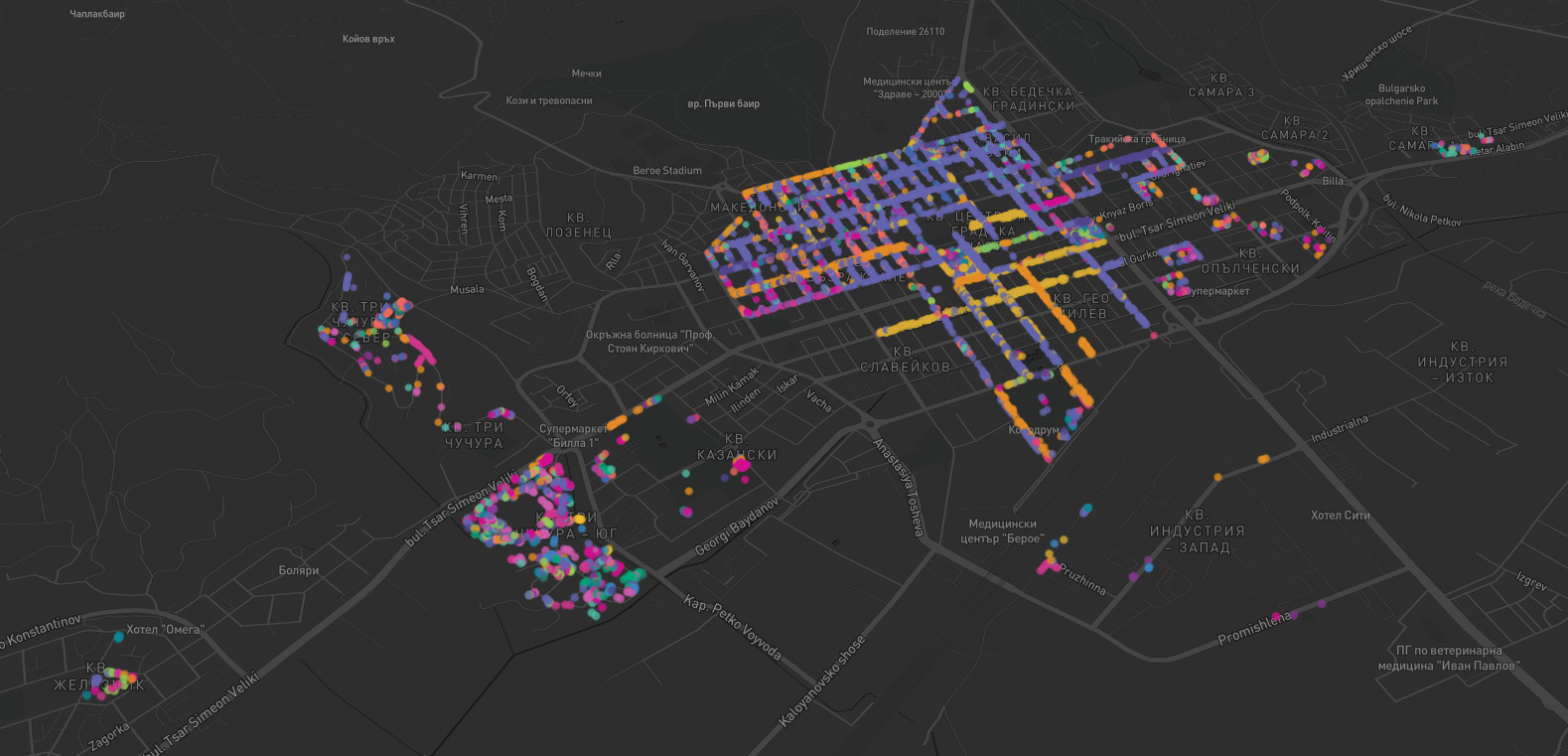Click the 'Bulgarsko opalchenie Park' label
This screenshot has height=756, width=1568.
click(1401, 95)
